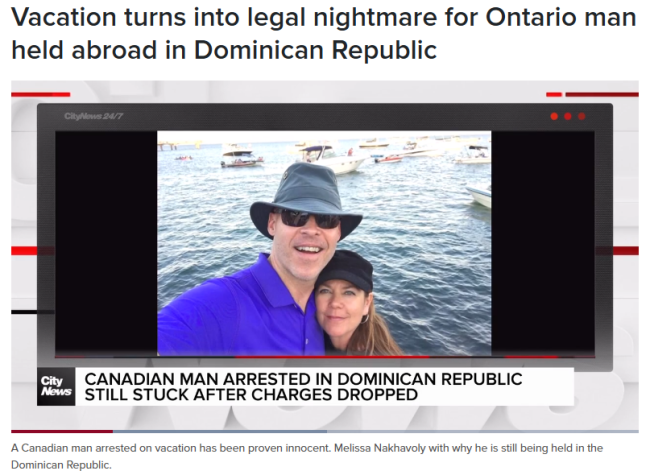Play the video by clicking the couple's selfie

[324, 243]
